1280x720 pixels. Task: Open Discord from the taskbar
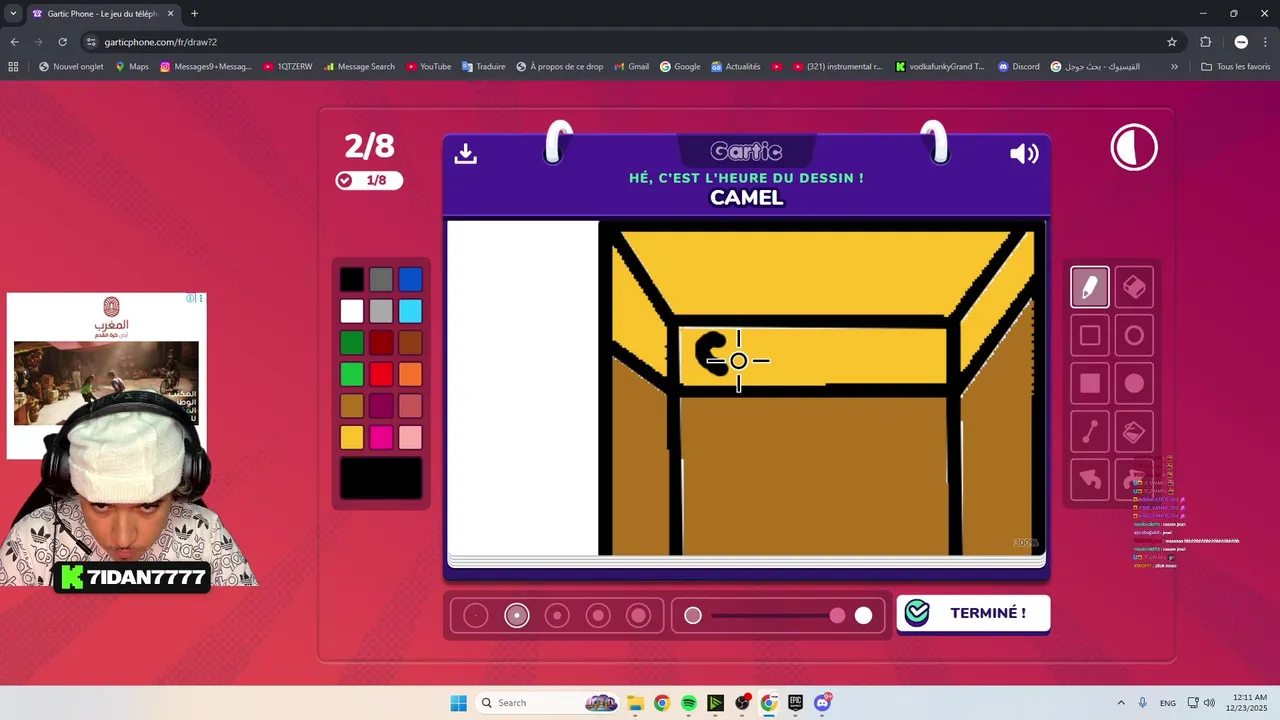click(822, 703)
